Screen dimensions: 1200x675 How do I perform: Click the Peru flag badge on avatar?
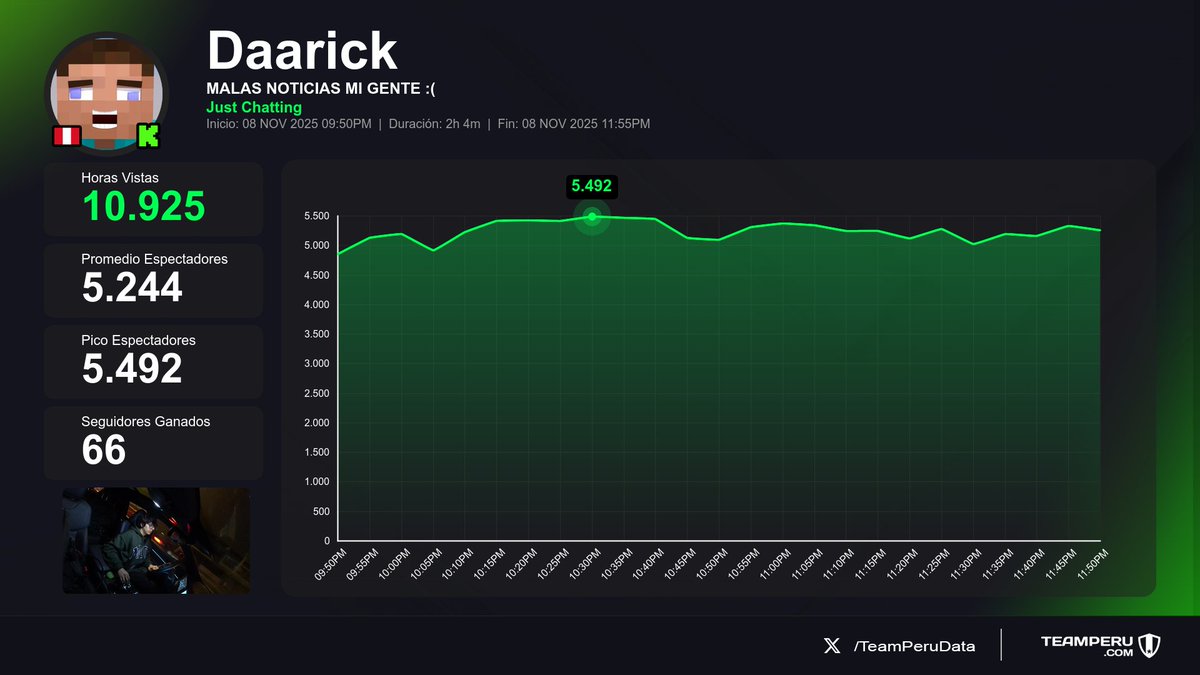tap(66, 136)
